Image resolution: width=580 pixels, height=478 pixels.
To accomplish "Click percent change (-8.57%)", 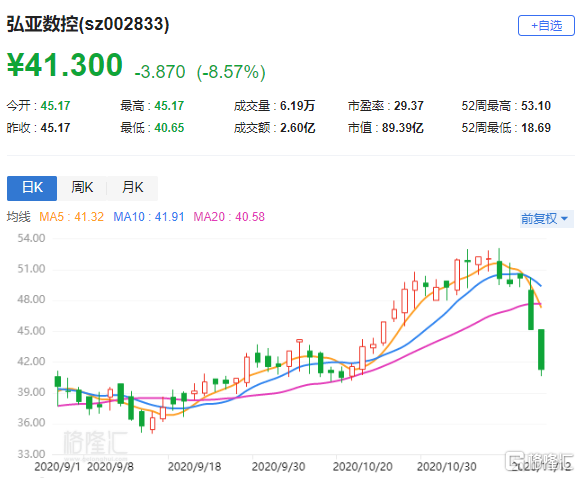I will (x=231, y=72).
